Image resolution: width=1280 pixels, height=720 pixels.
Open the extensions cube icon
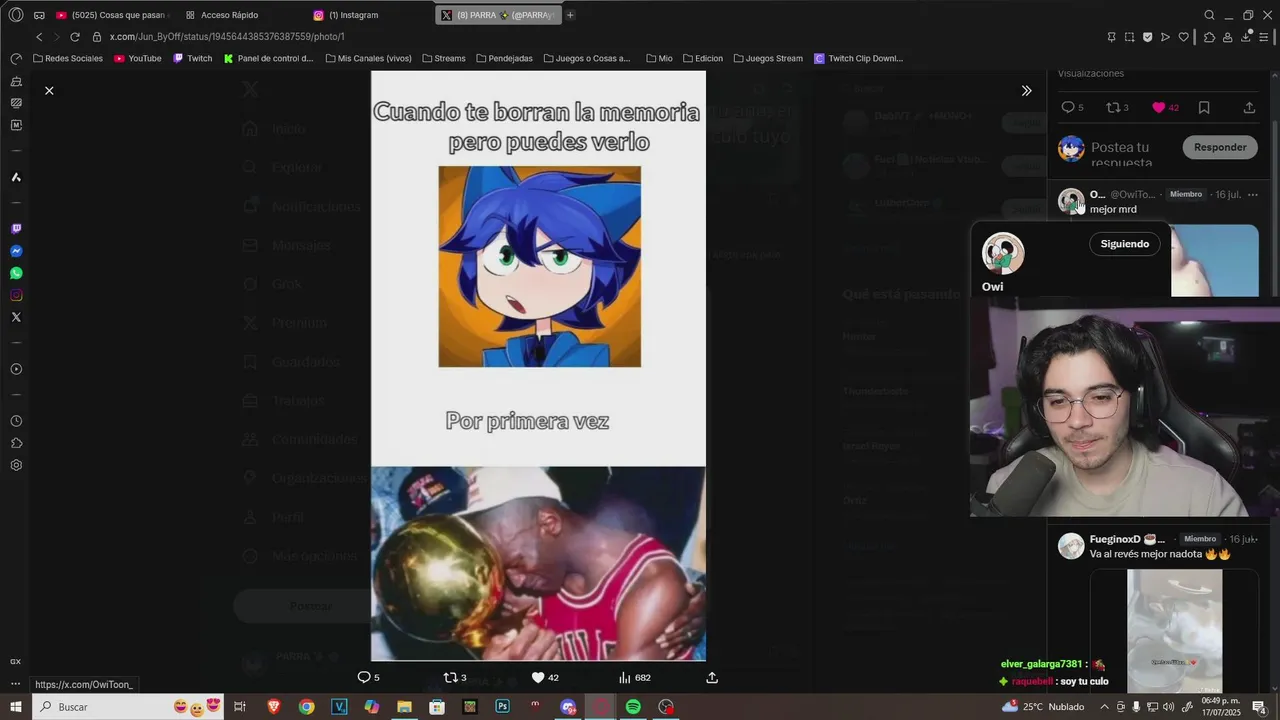click(1209, 37)
